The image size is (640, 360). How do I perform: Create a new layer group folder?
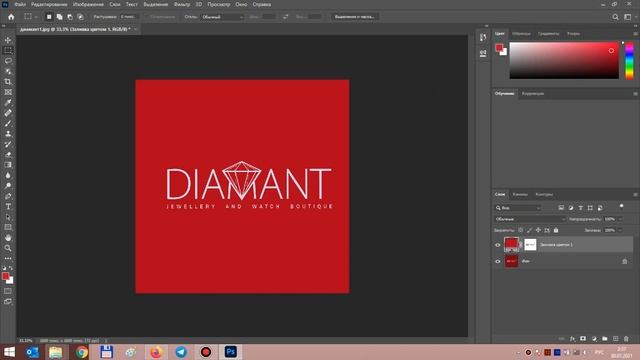604,339
